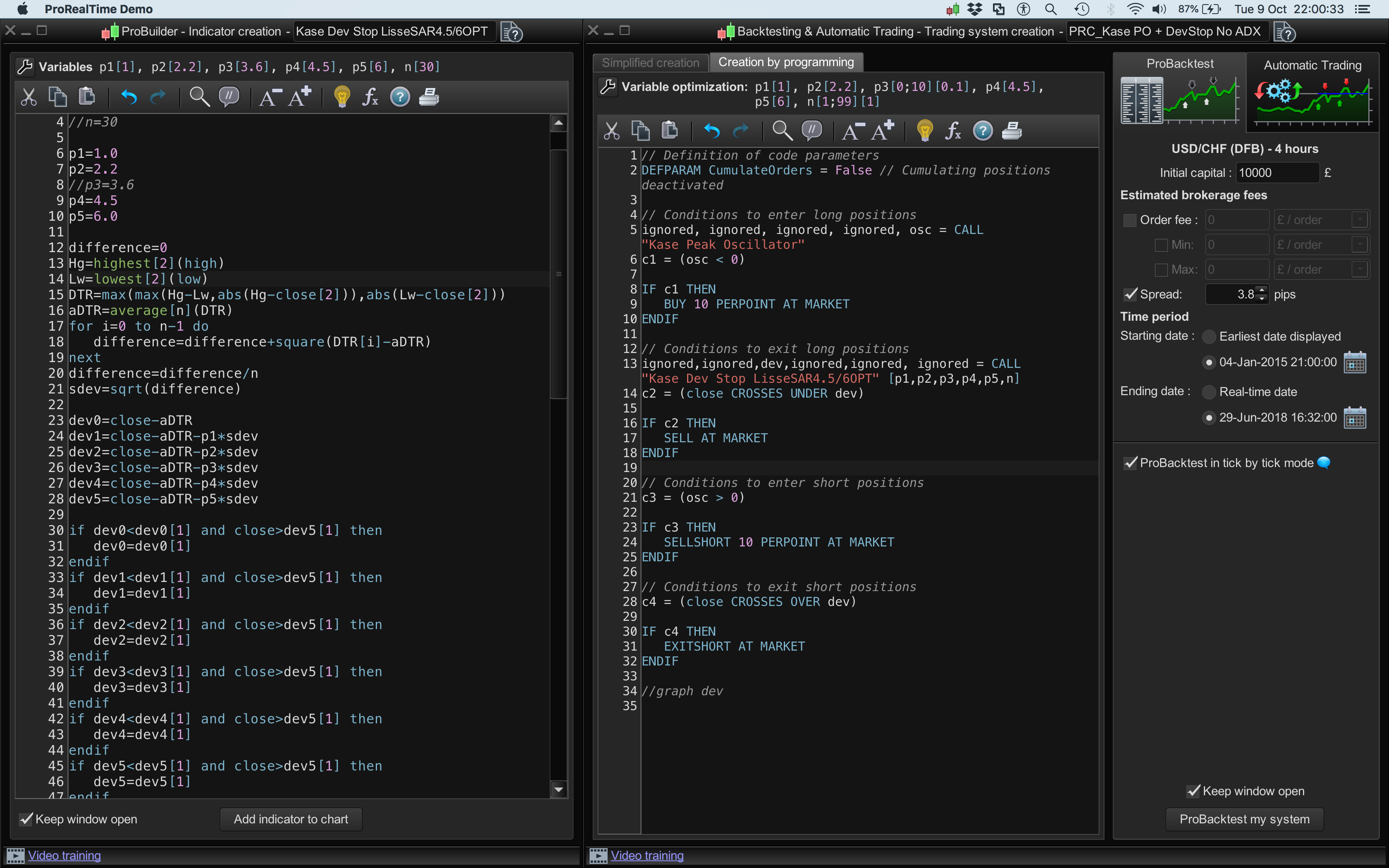Click the ProBacktest my system button
Viewport: 1389px width, 868px height.
pos(1244,819)
